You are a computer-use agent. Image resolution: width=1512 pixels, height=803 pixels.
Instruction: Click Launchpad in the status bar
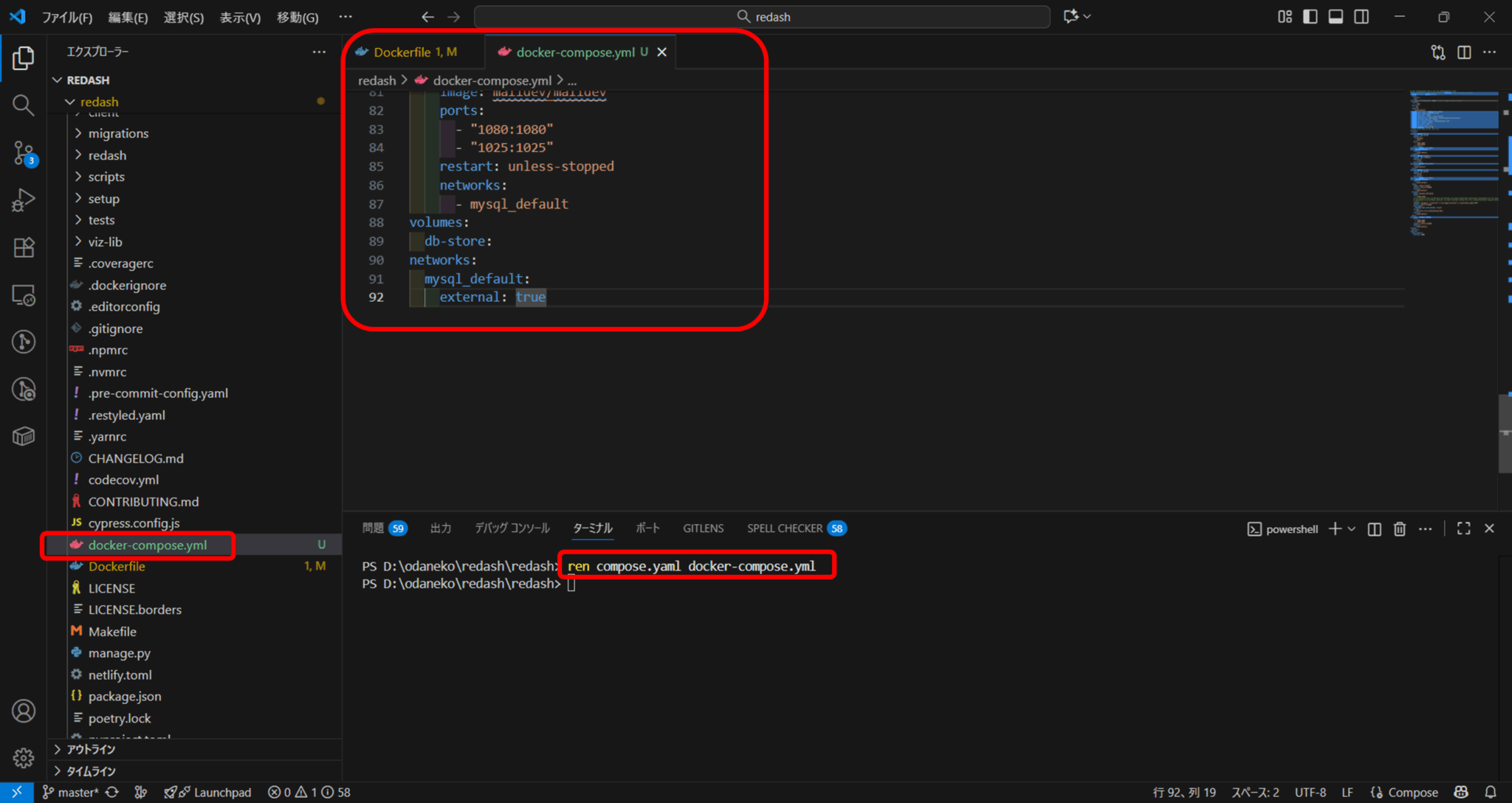click(207, 792)
